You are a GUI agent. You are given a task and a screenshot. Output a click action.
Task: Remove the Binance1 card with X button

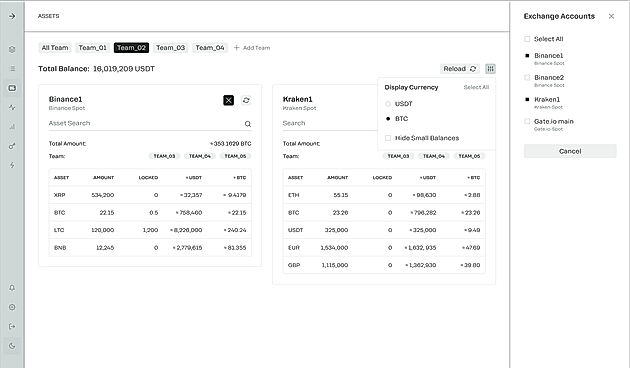click(229, 100)
